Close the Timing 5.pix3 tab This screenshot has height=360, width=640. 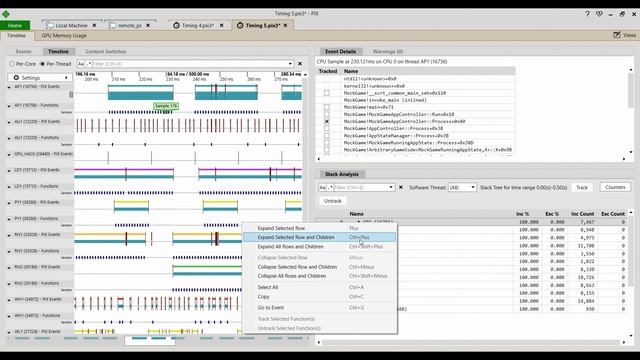pos(285,25)
